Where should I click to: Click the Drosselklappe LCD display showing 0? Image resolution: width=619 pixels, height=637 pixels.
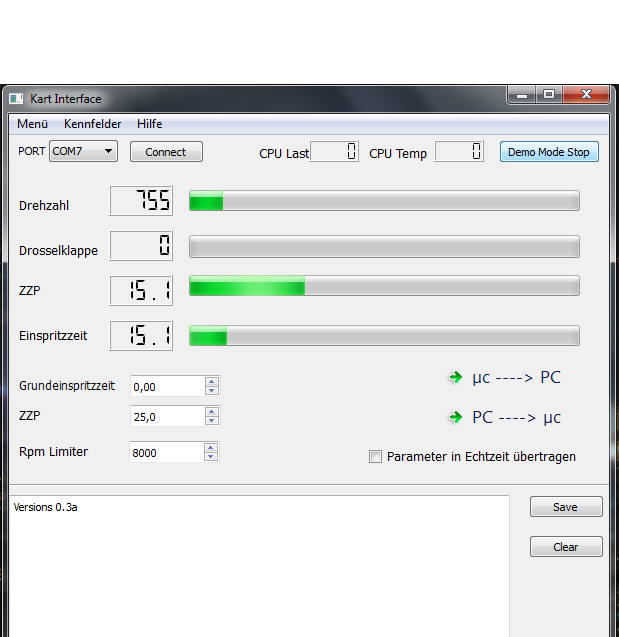[141, 246]
